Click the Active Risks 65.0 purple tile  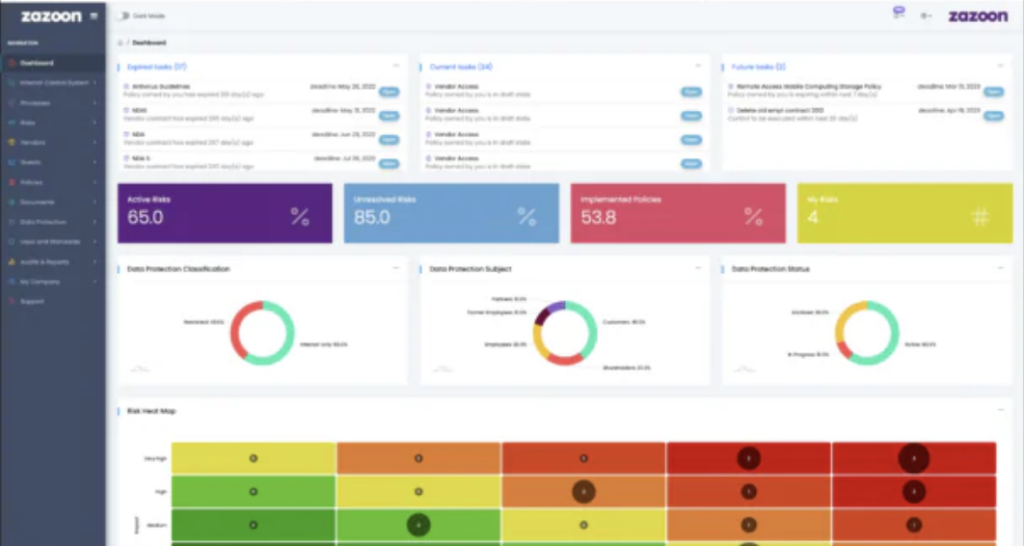click(225, 213)
